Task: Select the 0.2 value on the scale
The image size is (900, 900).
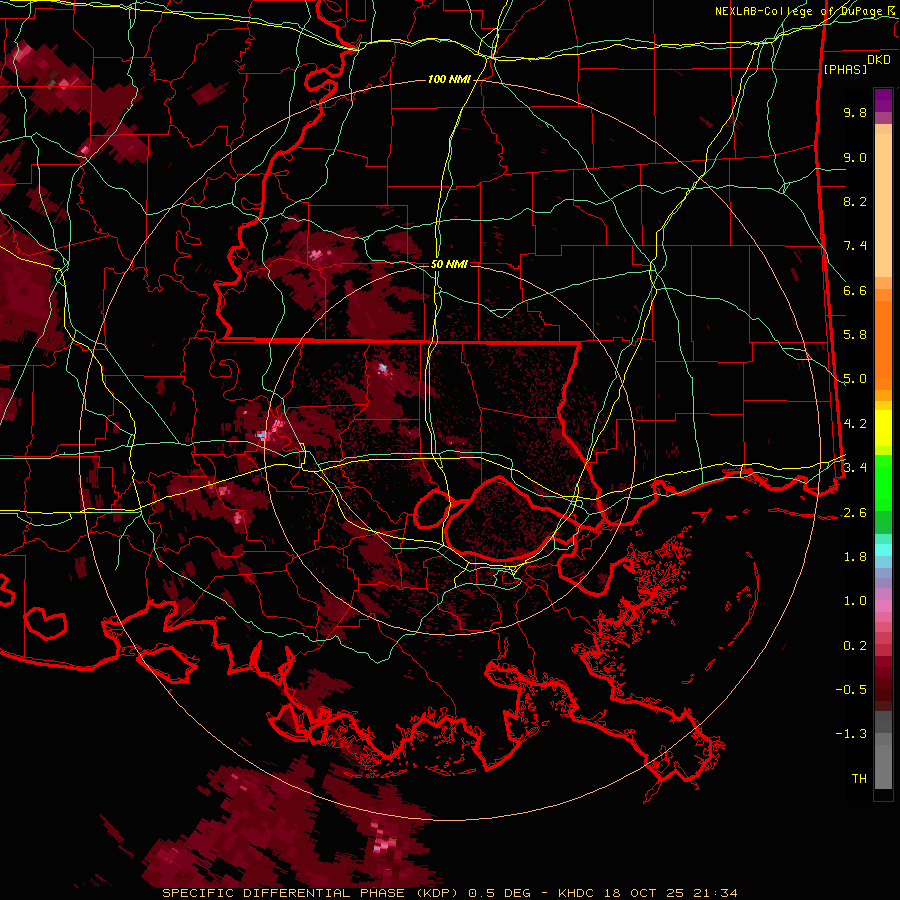Action: coord(855,646)
